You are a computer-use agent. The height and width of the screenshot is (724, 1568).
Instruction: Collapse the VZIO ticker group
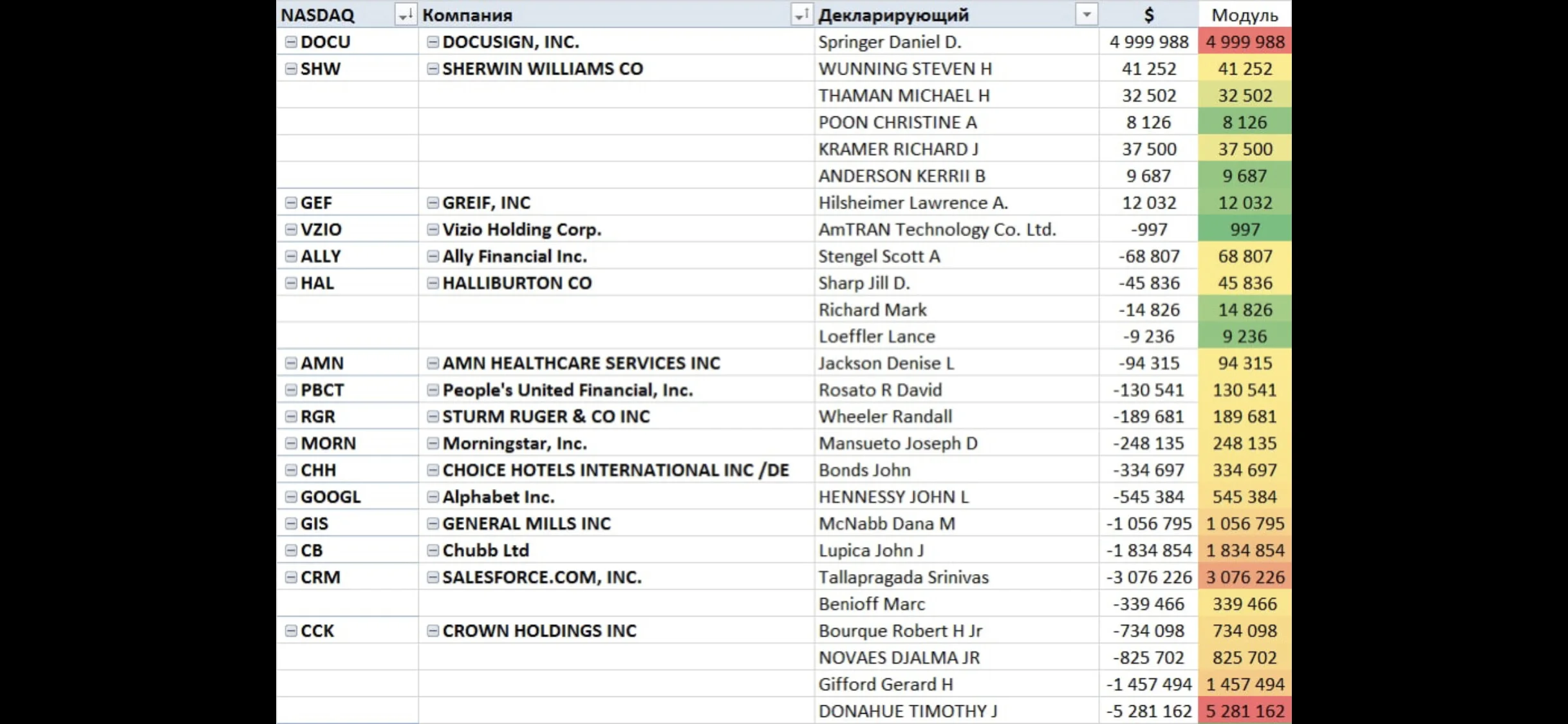point(291,230)
